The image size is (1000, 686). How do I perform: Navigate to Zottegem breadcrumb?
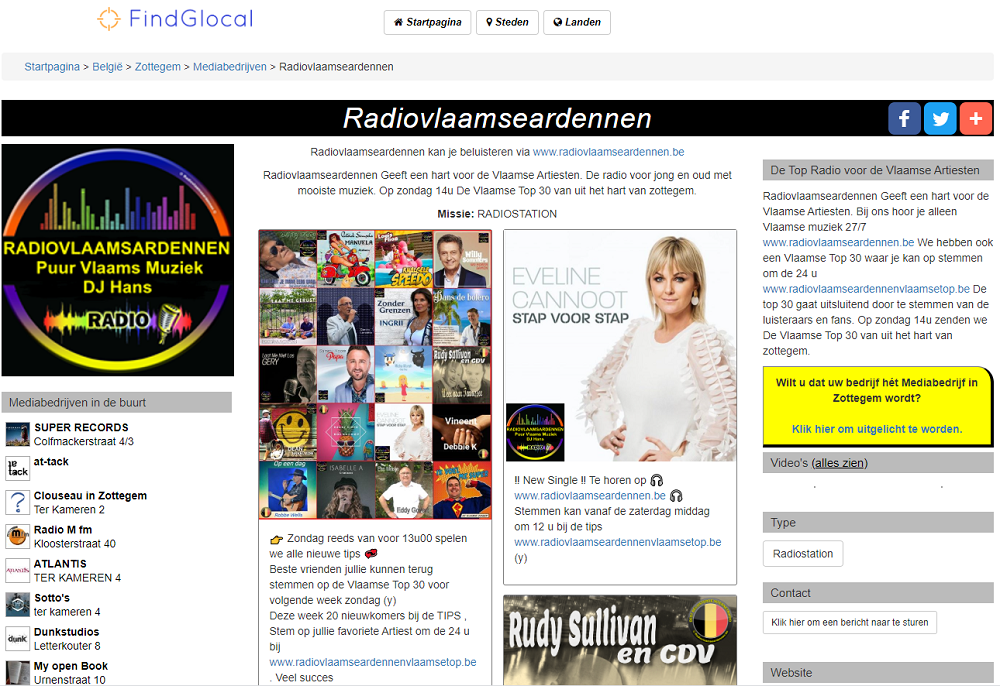[x=158, y=67]
